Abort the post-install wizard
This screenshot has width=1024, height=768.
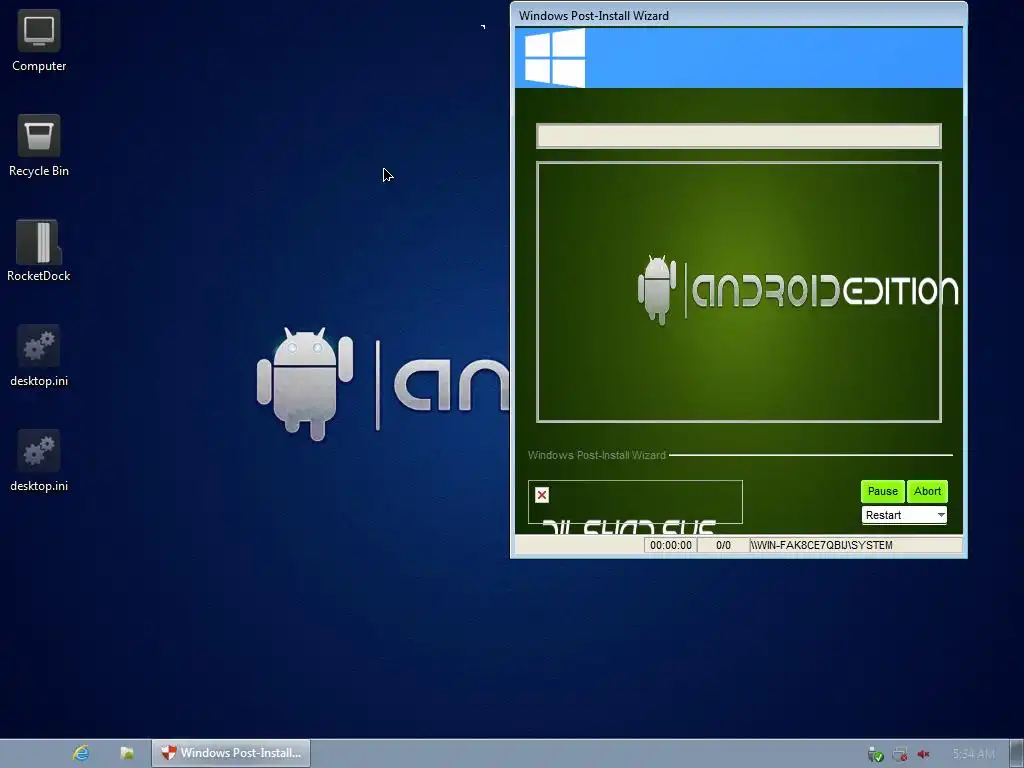click(927, 491)
